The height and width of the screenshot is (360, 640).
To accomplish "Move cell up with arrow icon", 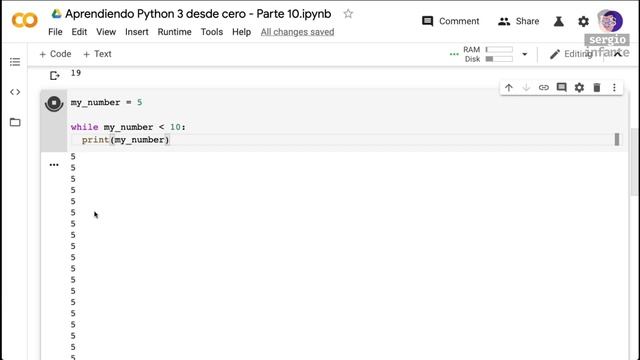I will click(x=509, y=87).
